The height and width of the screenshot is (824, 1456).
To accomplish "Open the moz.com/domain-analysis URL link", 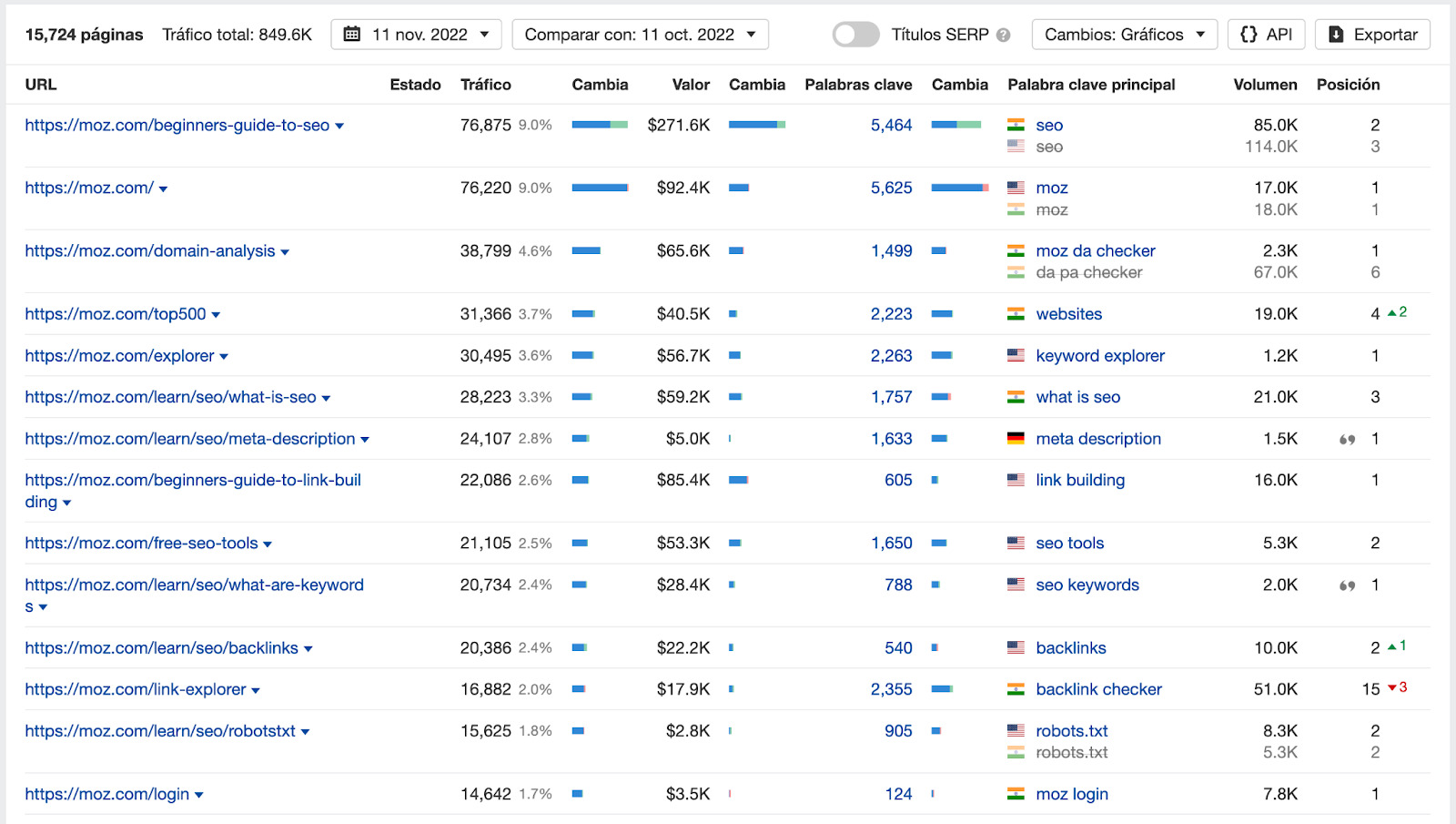I will pyautogui.click(x=149, y=251).
